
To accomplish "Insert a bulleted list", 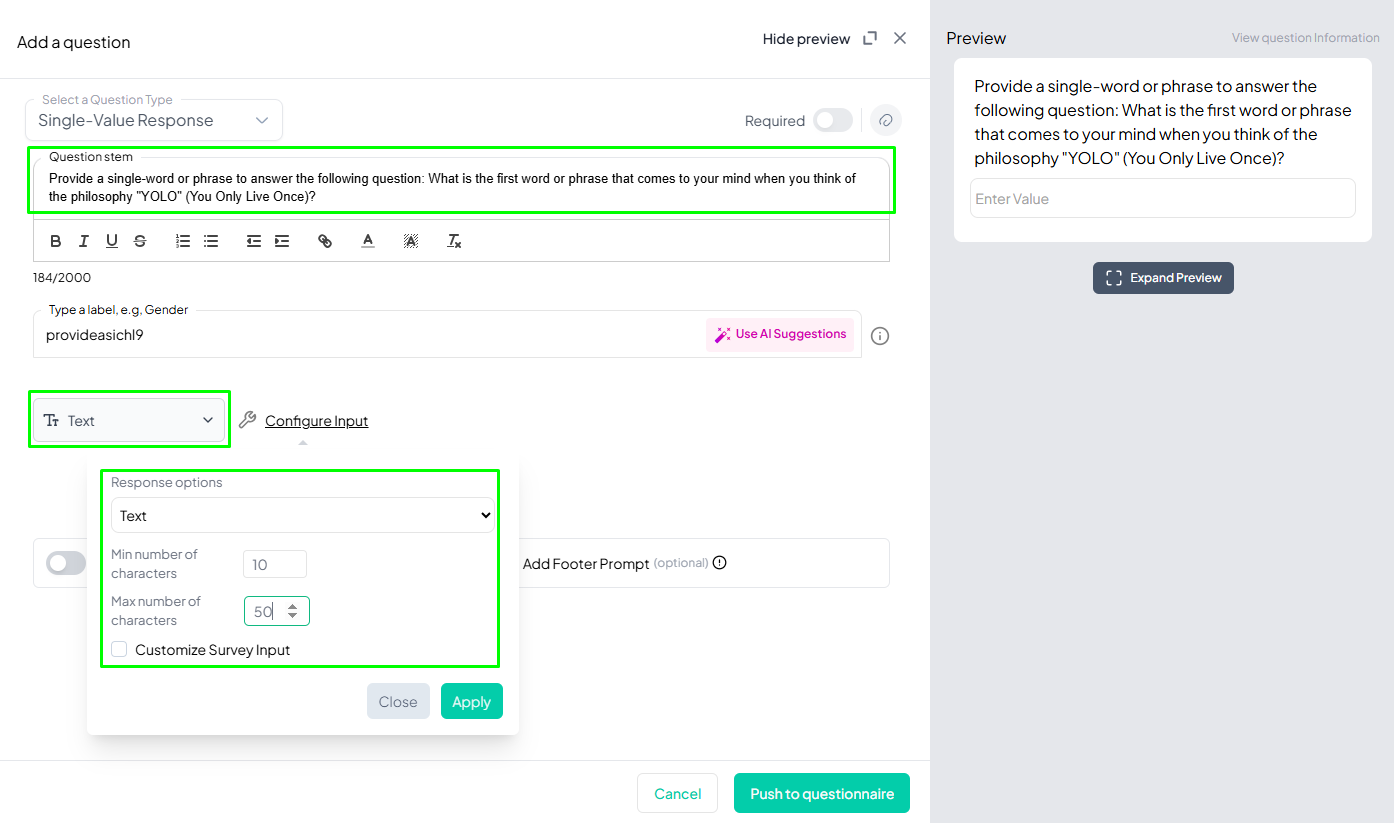I will (211, 241).
